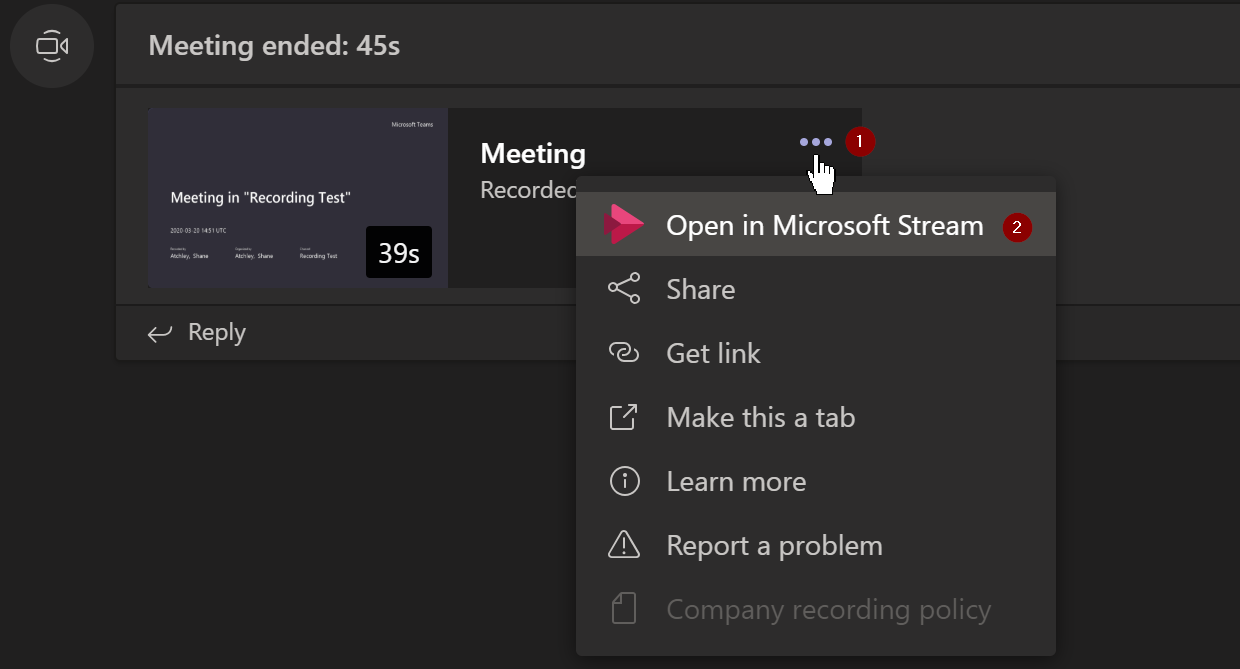Click the warning triangle icon
Screen dimensions: 1240x669
tap(624, 545)
